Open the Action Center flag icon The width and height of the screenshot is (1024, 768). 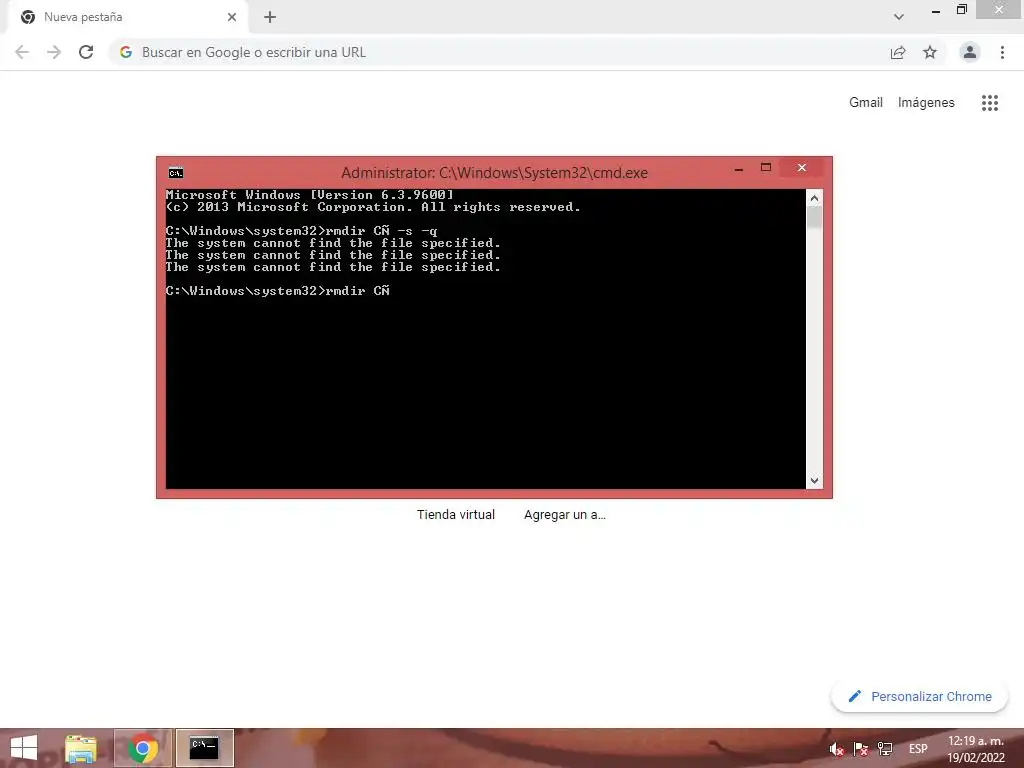click(861, 749)
